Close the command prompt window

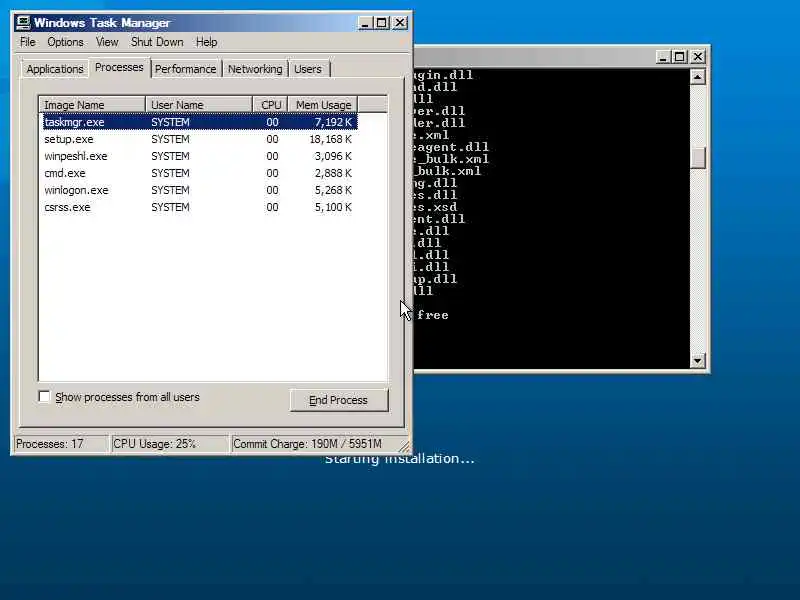(697, 57)
